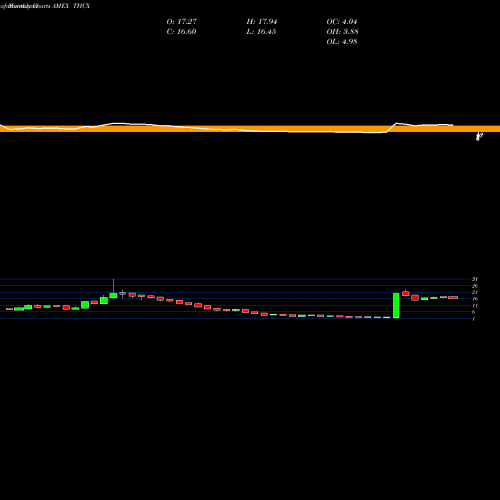This screenshot has height=500, width=500.
Task: Click the 'H: 17.94' high price value
Action: point(262,22)
